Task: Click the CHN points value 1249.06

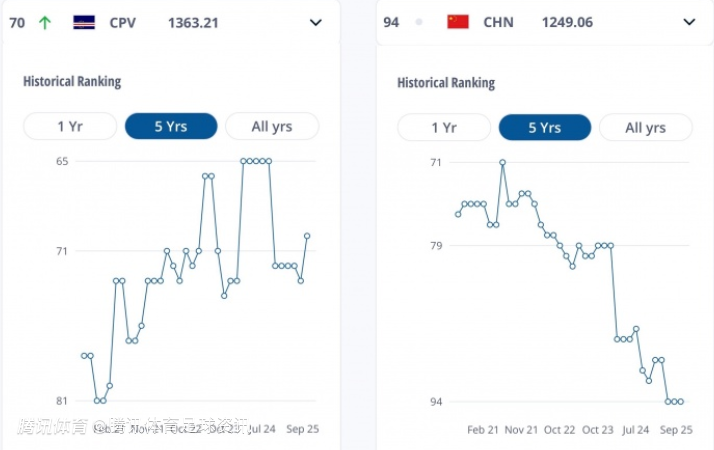Action: tap(565, 22)
